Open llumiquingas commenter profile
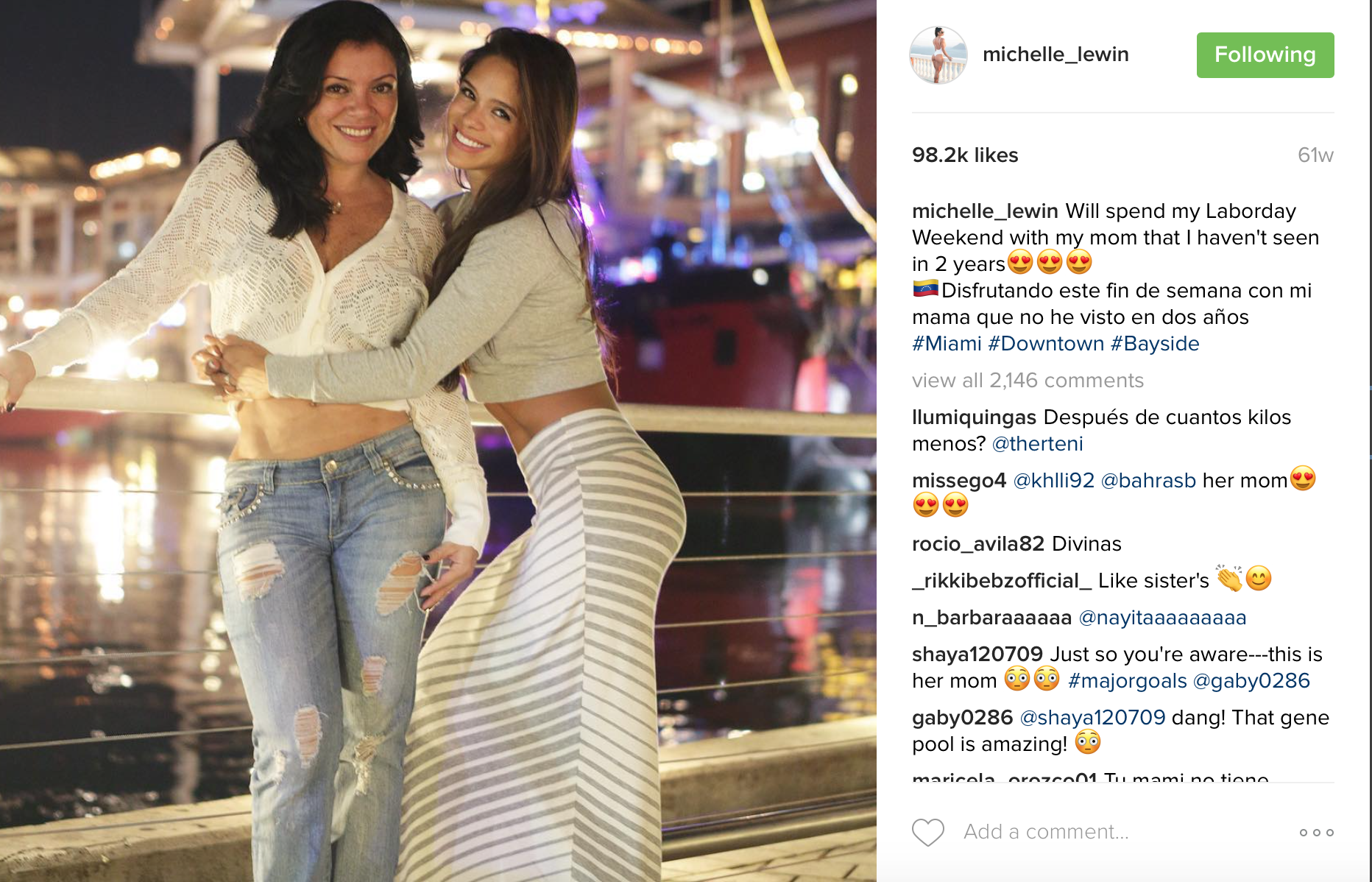 (x=974, y=417)
